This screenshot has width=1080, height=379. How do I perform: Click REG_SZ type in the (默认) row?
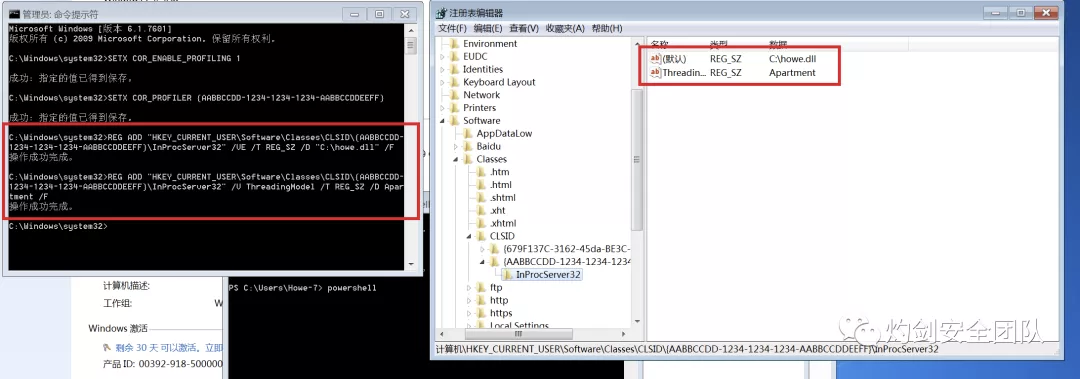(x=725, y=59)
